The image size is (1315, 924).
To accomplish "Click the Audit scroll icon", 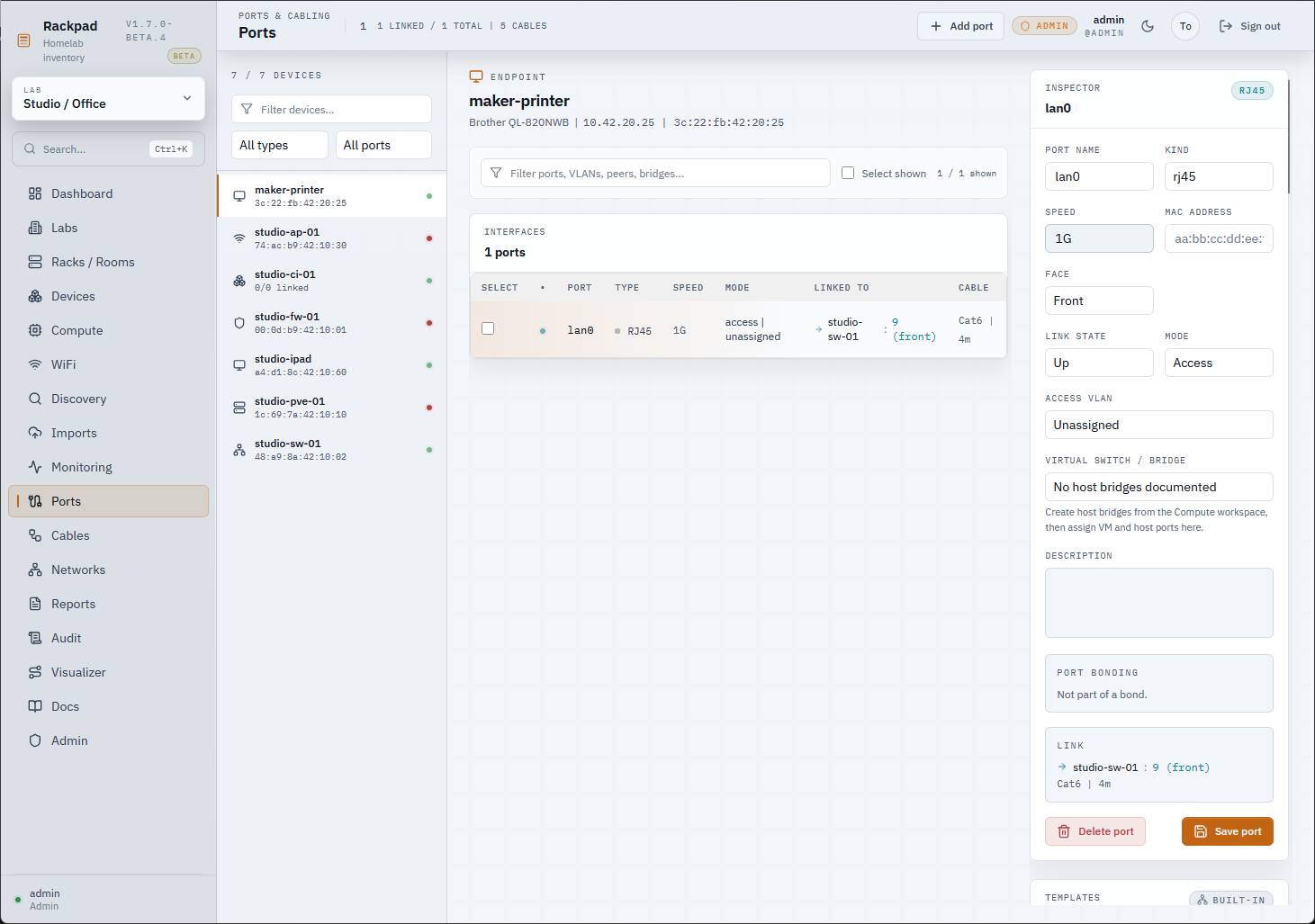I will [x=35, y=638].
